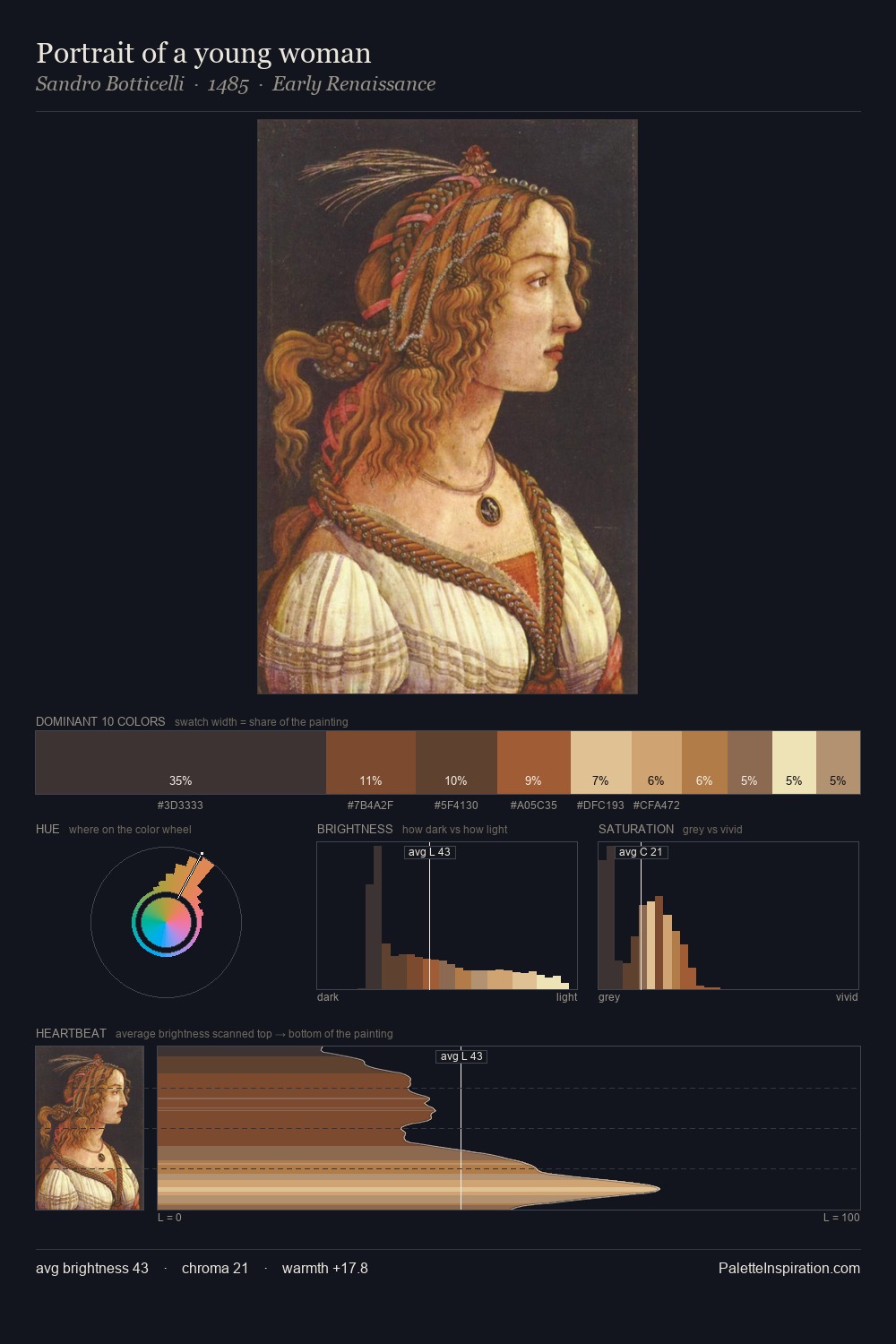896x1344 pixels.
Task: Click the hex code #DFC193
Action: click(600, 806)
